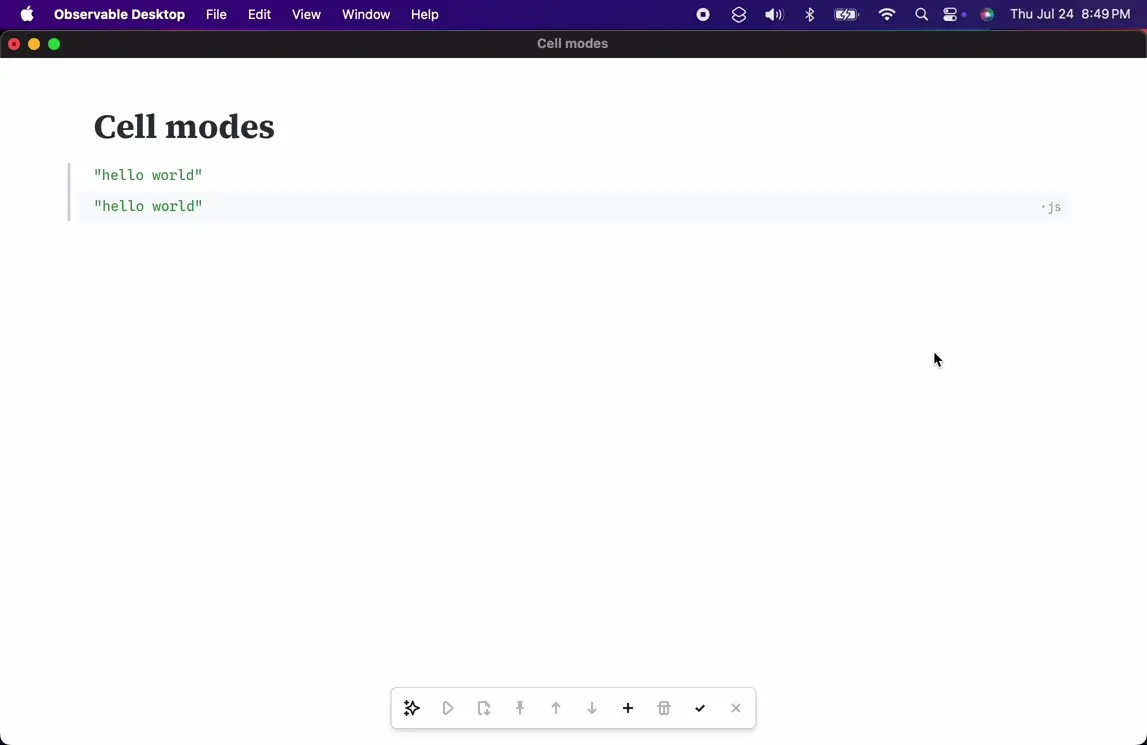Delete the cell using the trash icon
The image size is (1147, 745).
664,708
